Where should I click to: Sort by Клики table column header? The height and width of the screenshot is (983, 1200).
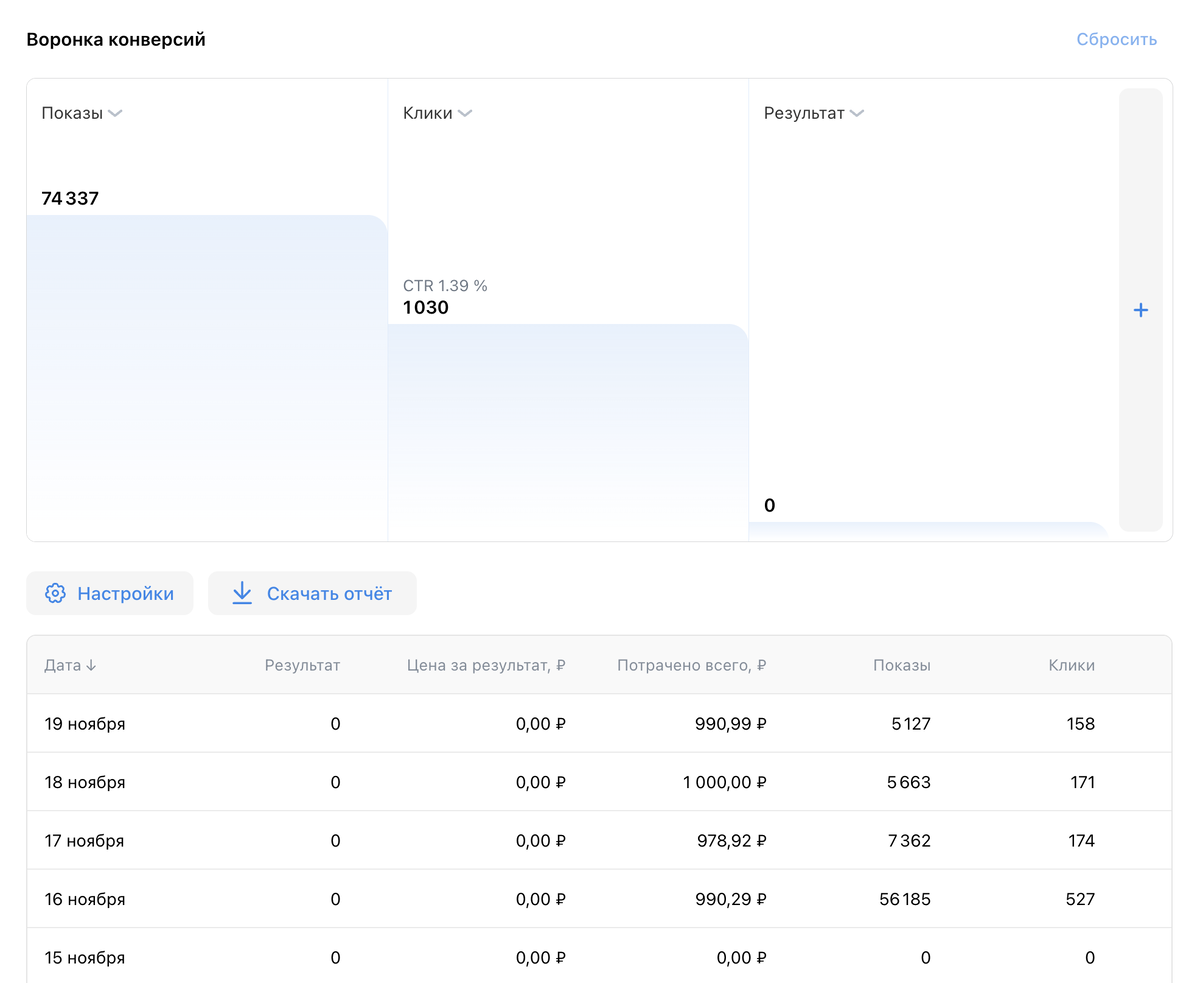click(1071, 665)
